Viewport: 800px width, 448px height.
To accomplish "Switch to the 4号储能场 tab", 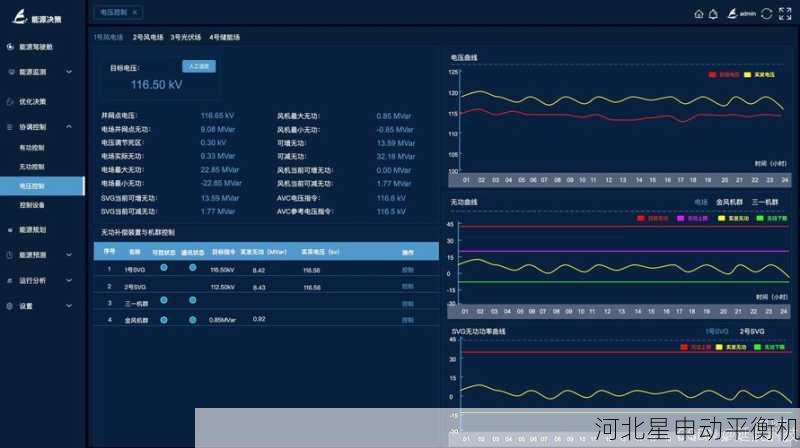I will [x=224, y=37].
